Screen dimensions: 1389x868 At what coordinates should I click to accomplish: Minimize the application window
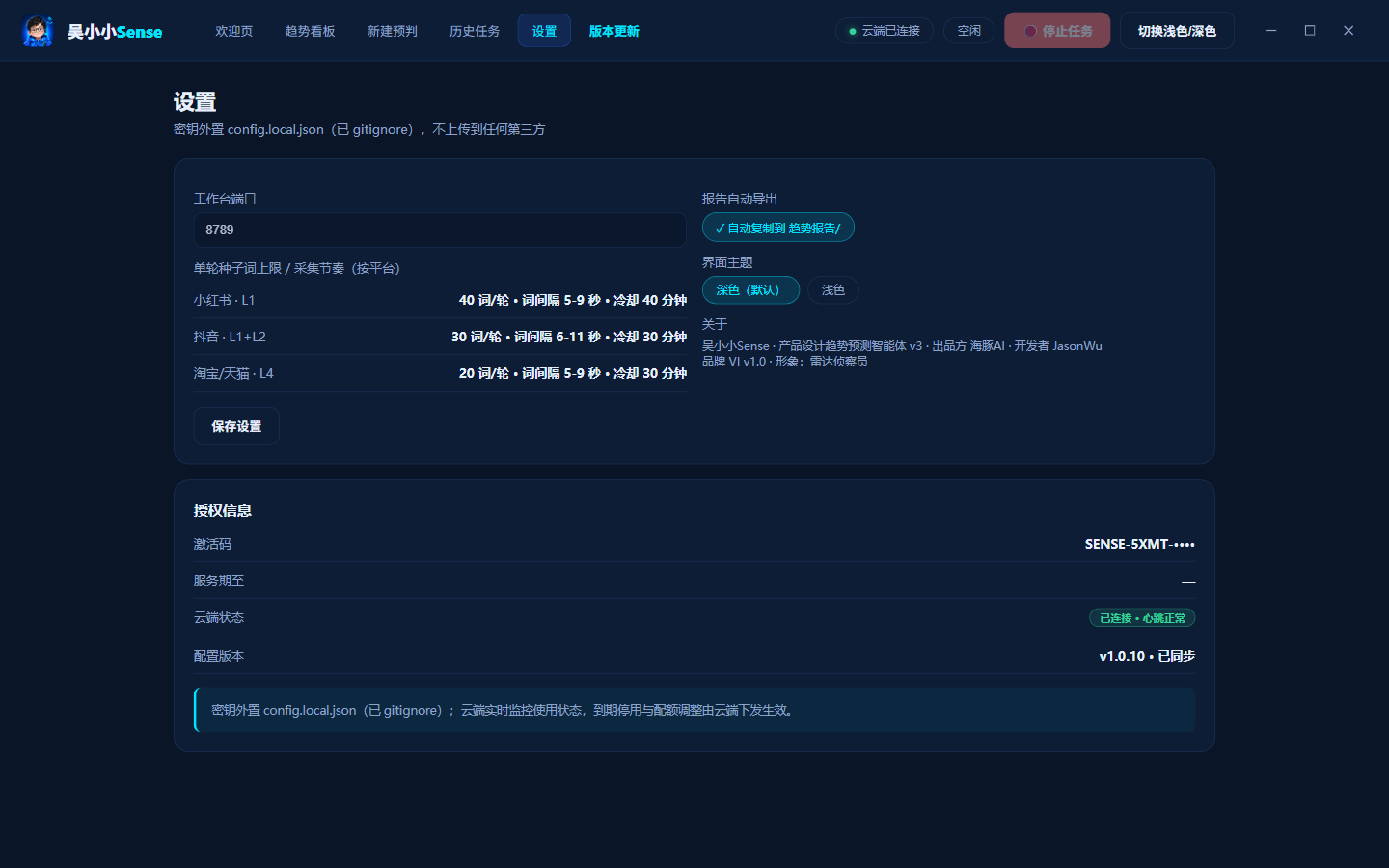pos(1271,31)
